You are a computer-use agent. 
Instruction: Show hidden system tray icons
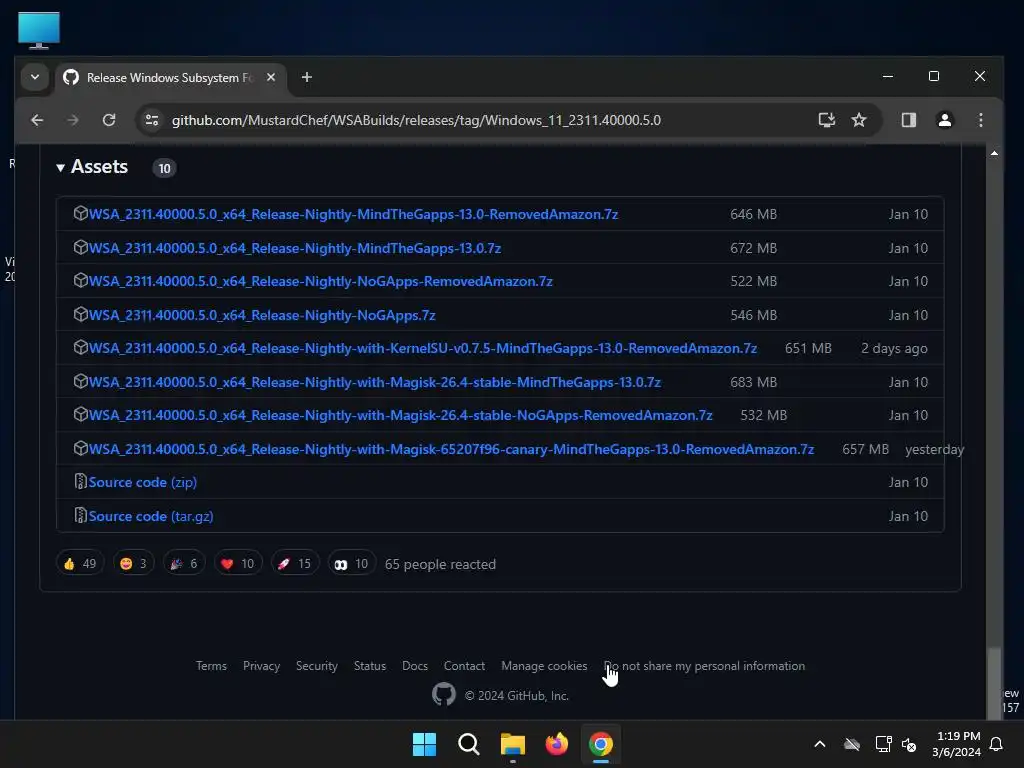(x=820, y=744)
